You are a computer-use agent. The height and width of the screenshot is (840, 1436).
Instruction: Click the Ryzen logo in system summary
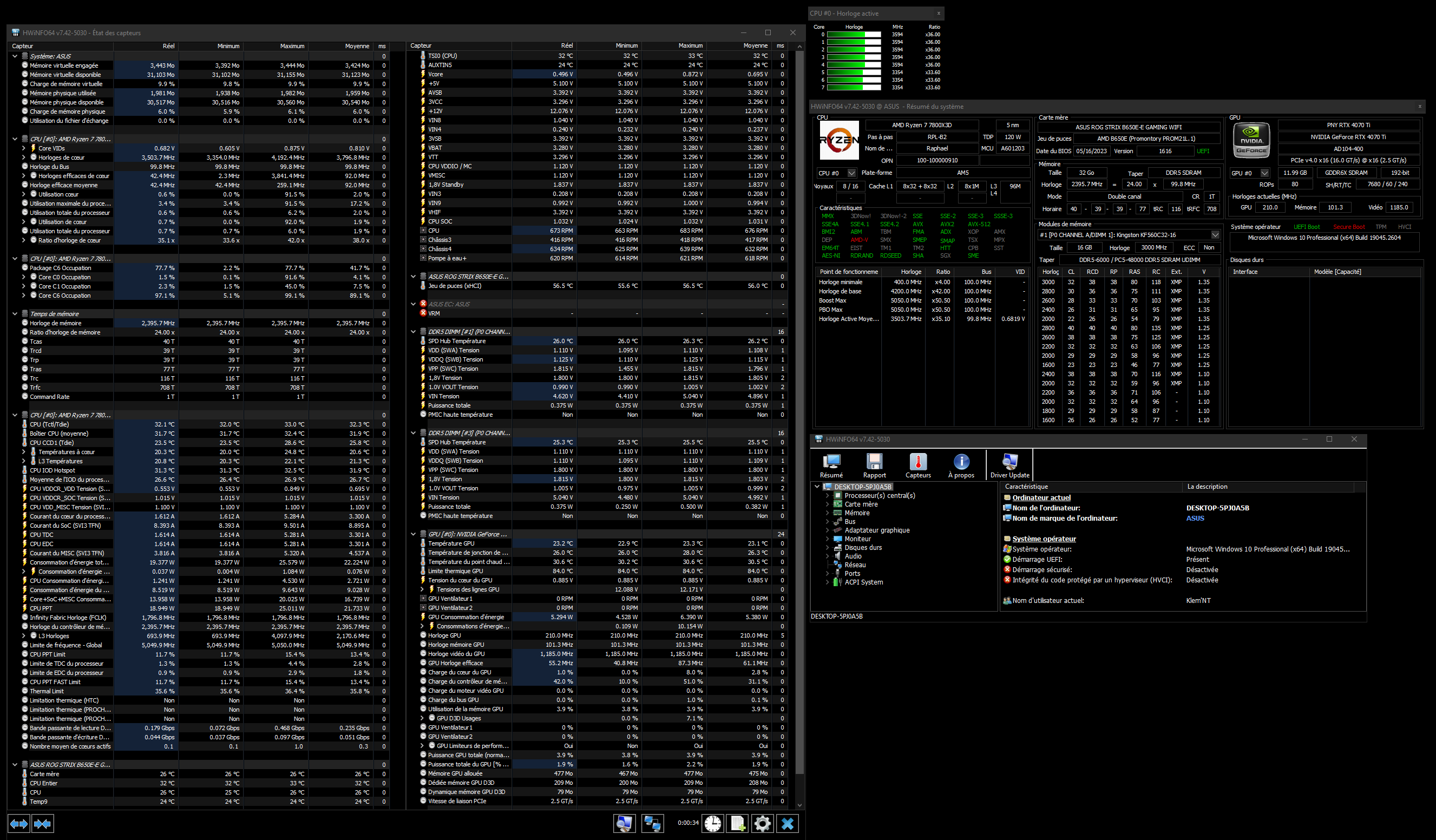[839, 140]
